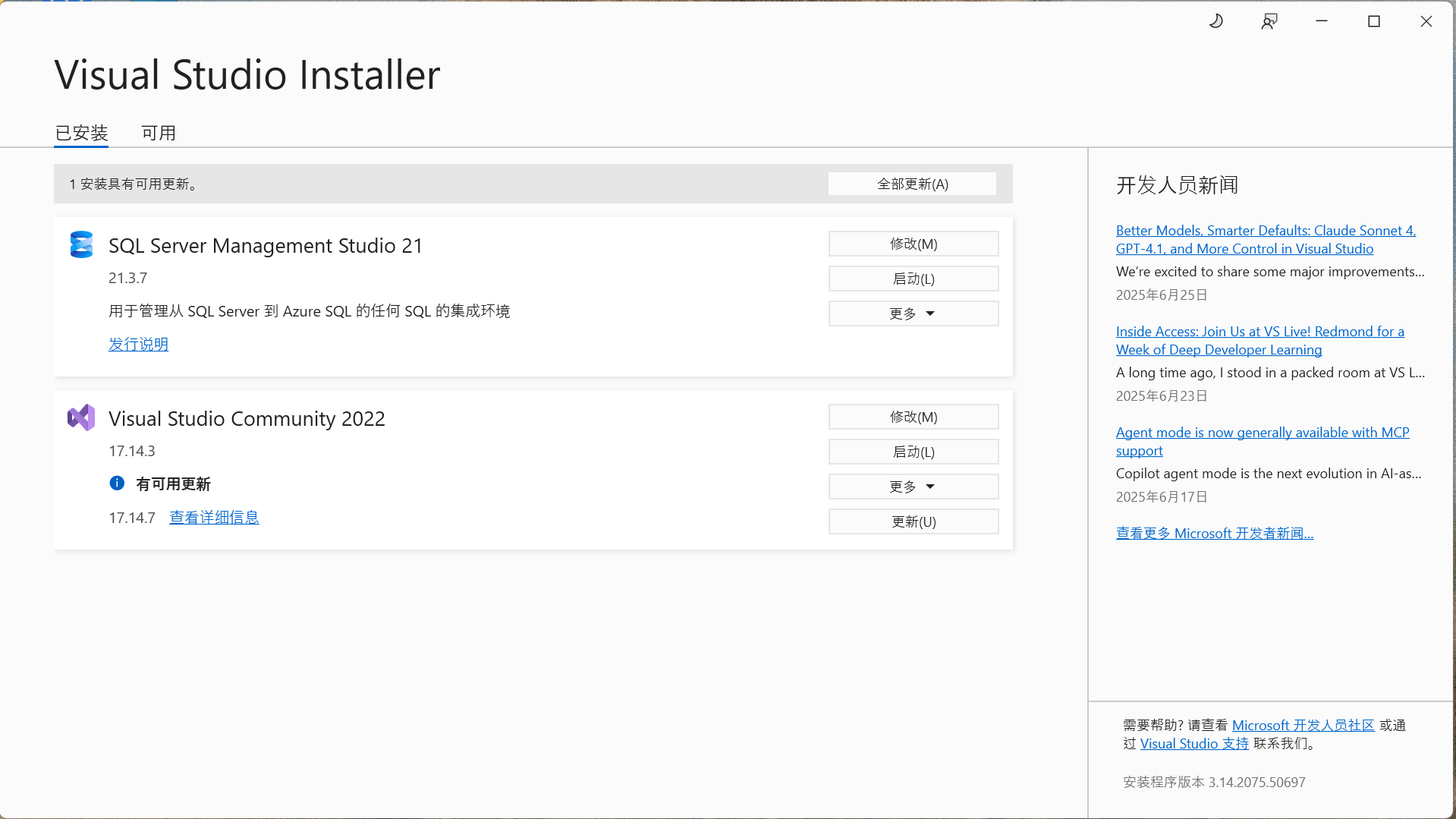Click the 开发人员新闻 heading
The height and width of the screenshot is (819, 1456).
1177,184
